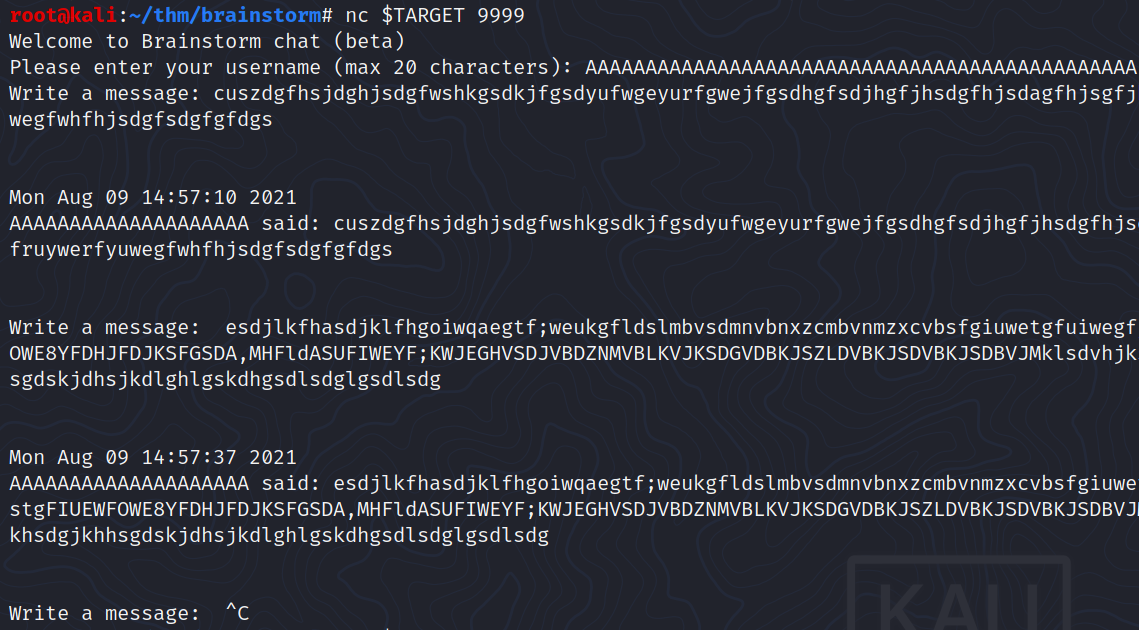Image resolution: width=1139 pixels, height=630 pixels.
Task: Click the ^C interrupt characters
Action: (238, 614)
